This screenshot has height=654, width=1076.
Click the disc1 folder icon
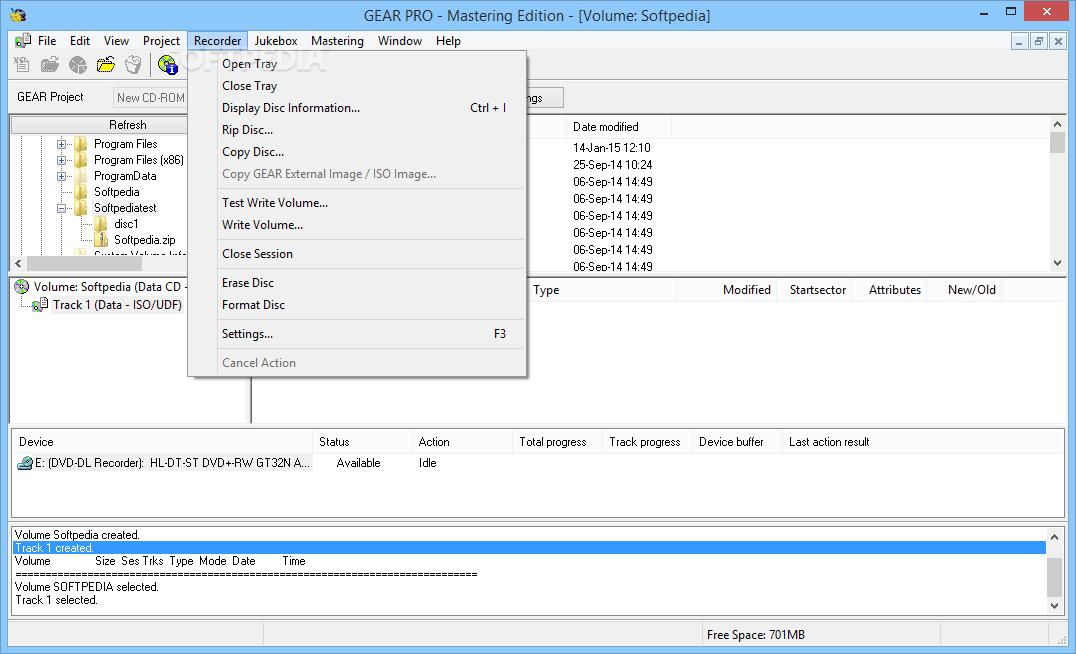[x=101, y=224]
